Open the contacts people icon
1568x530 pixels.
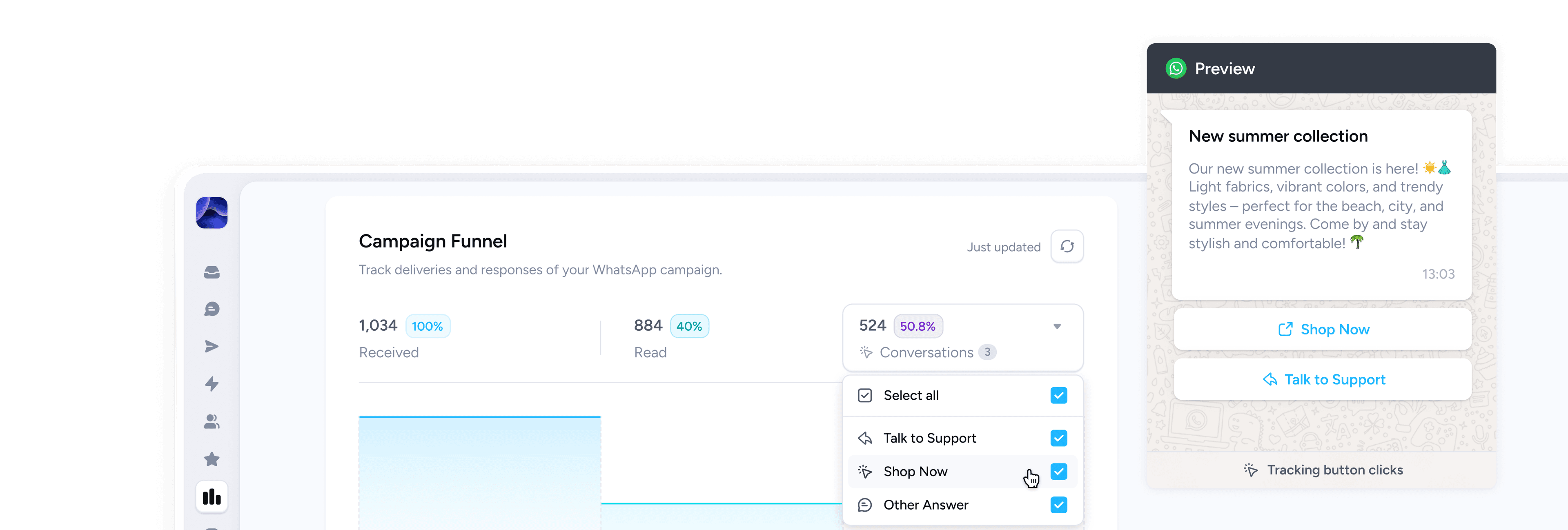point(212,421)
